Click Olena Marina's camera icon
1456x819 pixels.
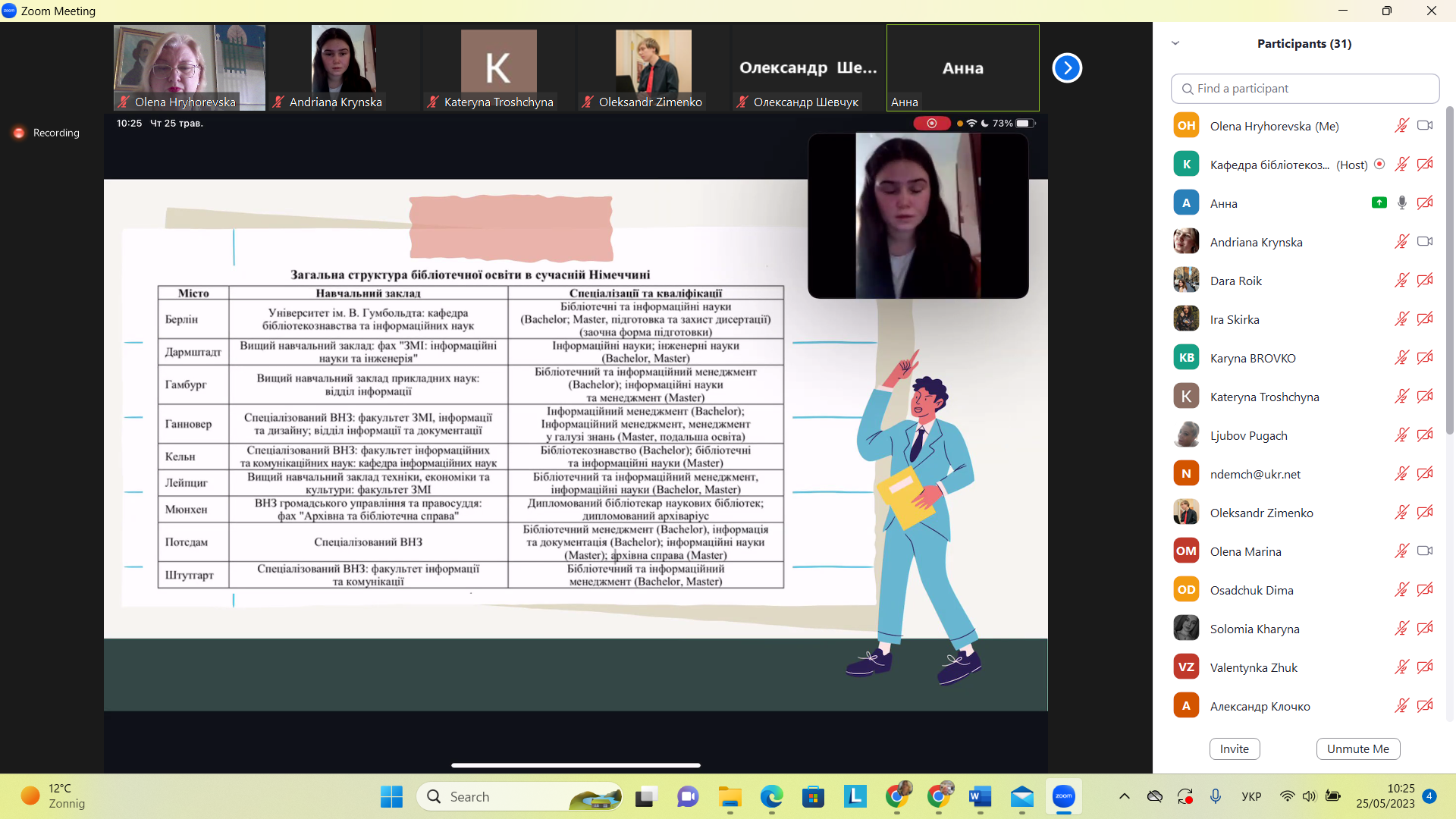1425,551
